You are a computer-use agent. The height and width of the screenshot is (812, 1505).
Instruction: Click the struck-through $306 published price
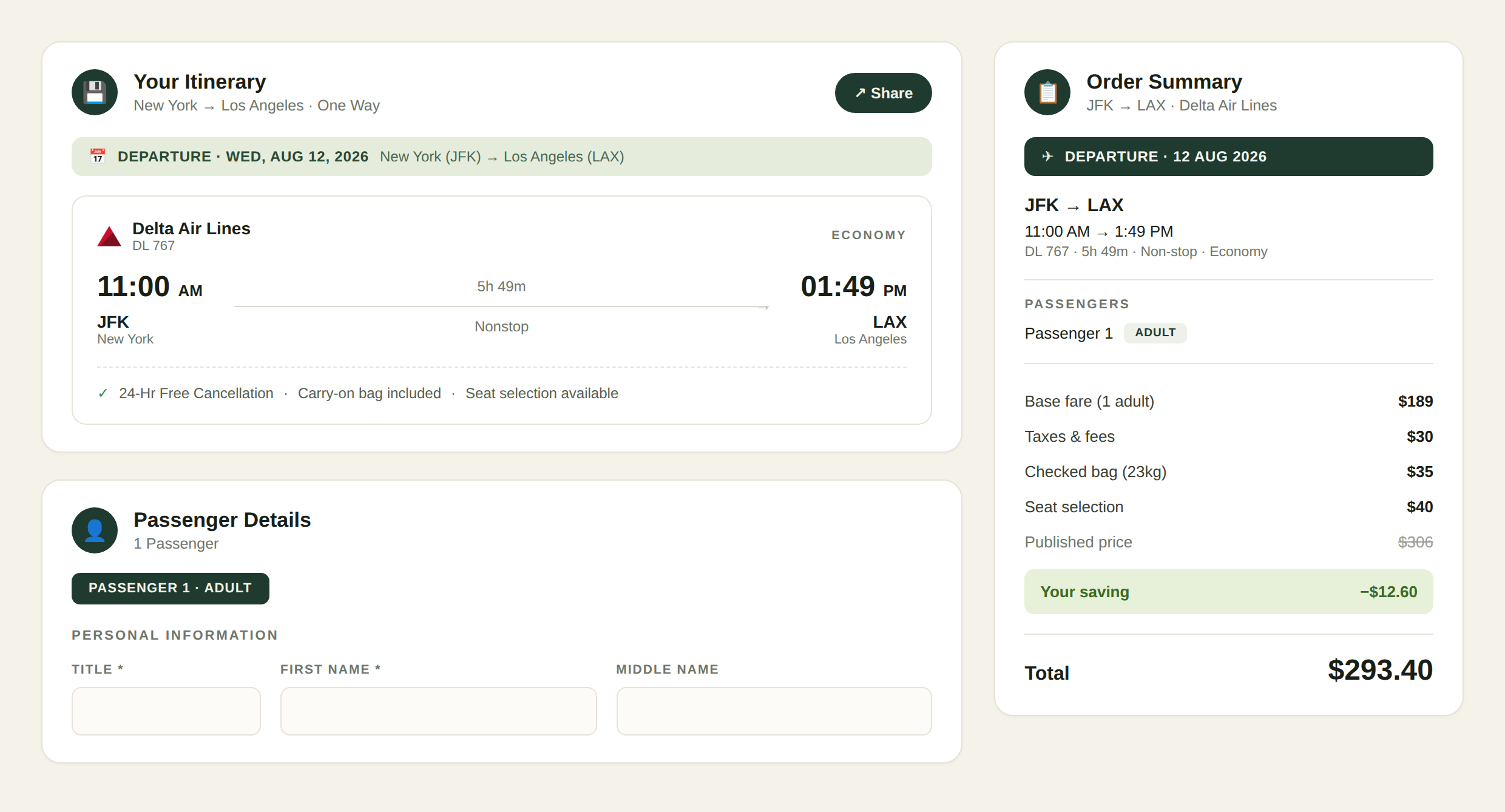(1415, 542)
